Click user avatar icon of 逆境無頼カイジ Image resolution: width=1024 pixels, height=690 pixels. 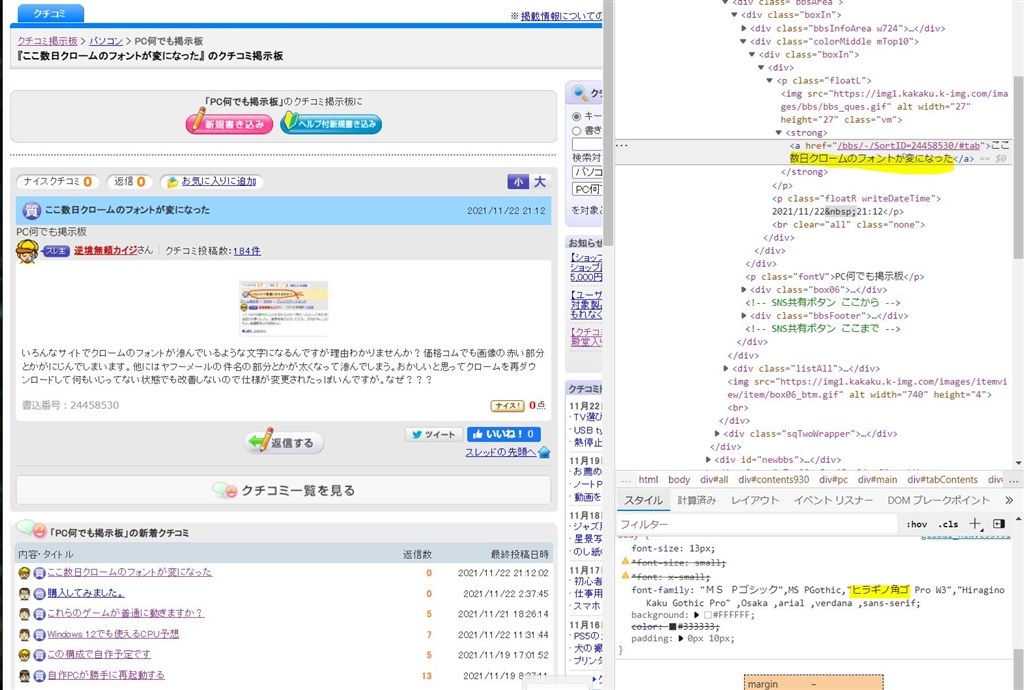click(27, 251)
